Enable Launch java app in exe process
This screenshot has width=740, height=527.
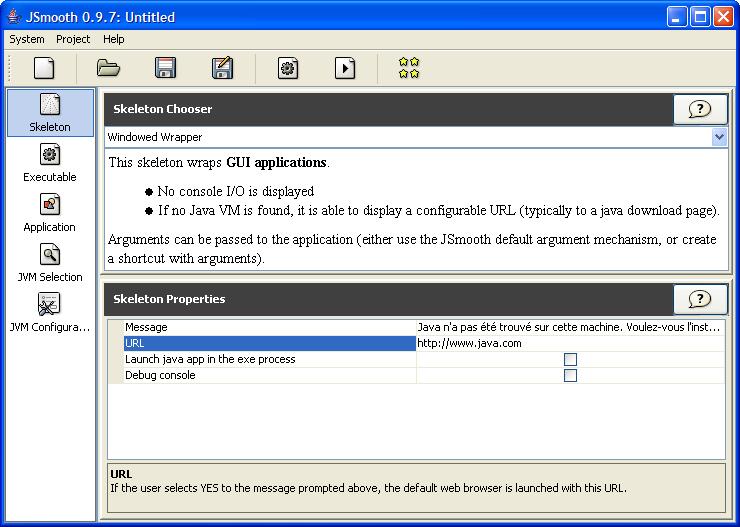(570, 360)
